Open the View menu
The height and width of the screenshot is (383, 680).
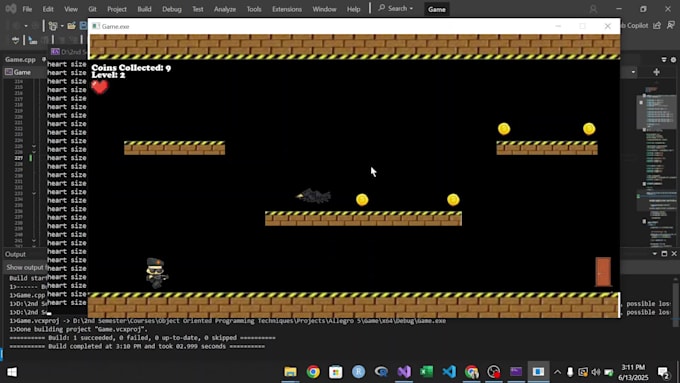[71, 9]
